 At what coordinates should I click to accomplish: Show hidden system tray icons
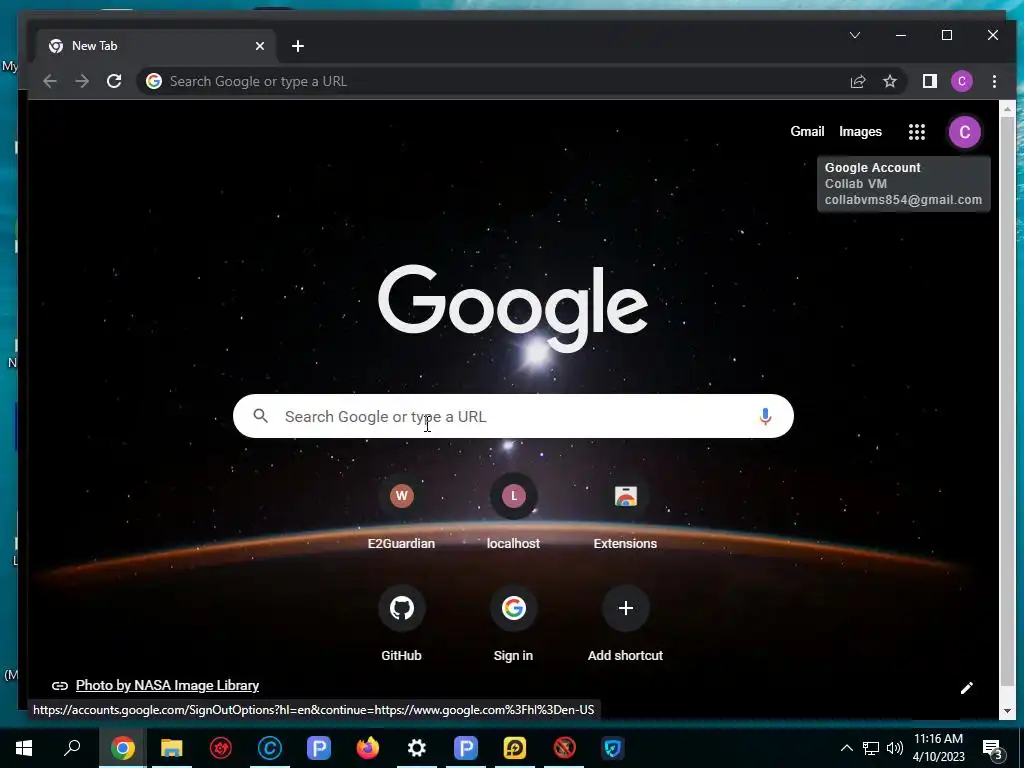[x=846, y=748]
